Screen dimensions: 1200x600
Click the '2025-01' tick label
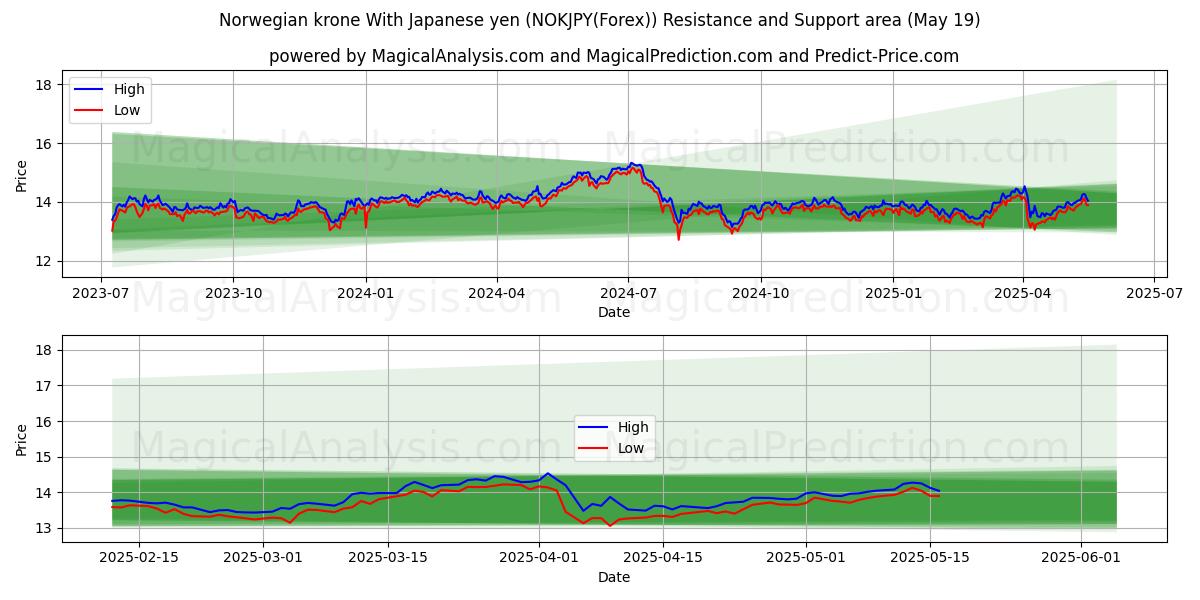coord(892,294)
